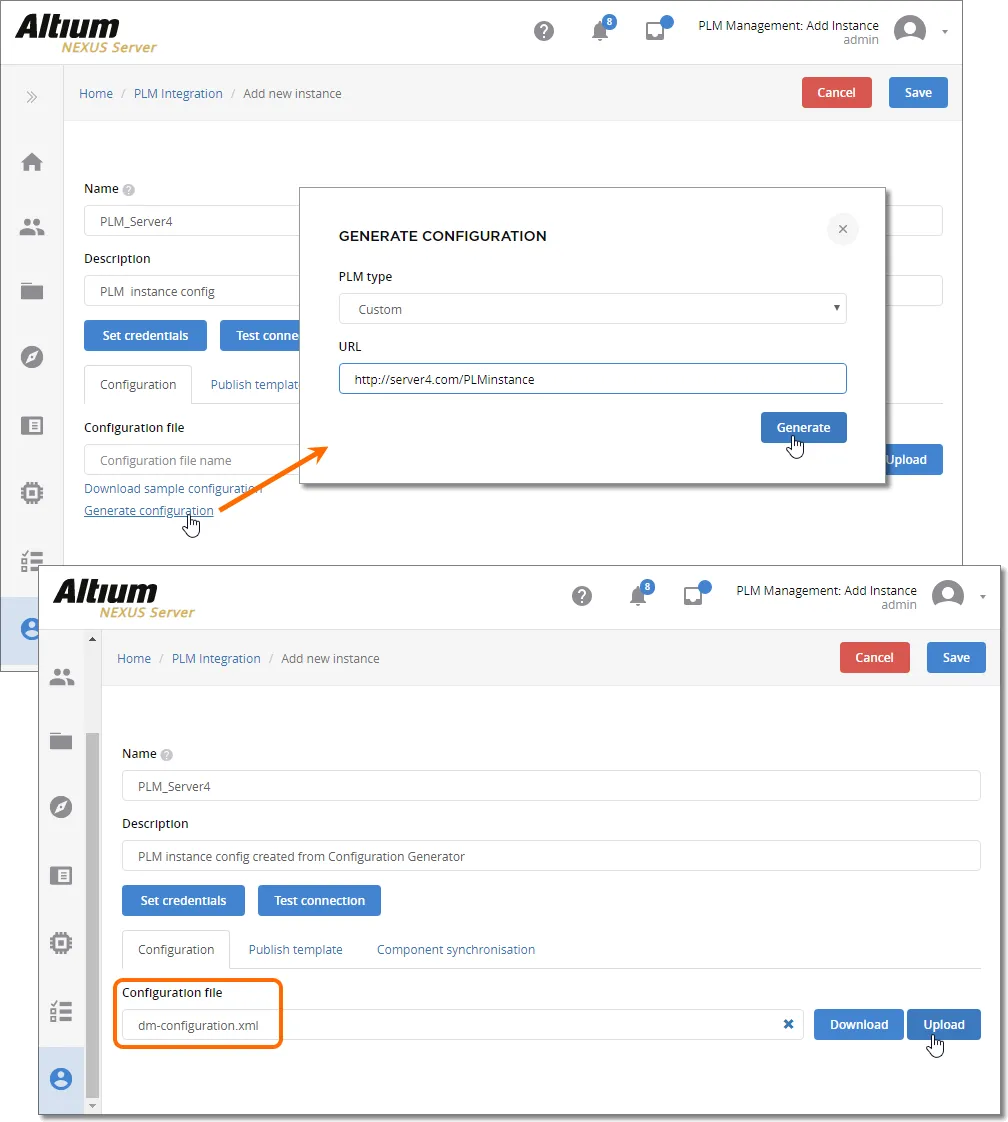Open the folder icon in lower sidebar
Screen dimensions: 1008x1122
coord(62,741)
